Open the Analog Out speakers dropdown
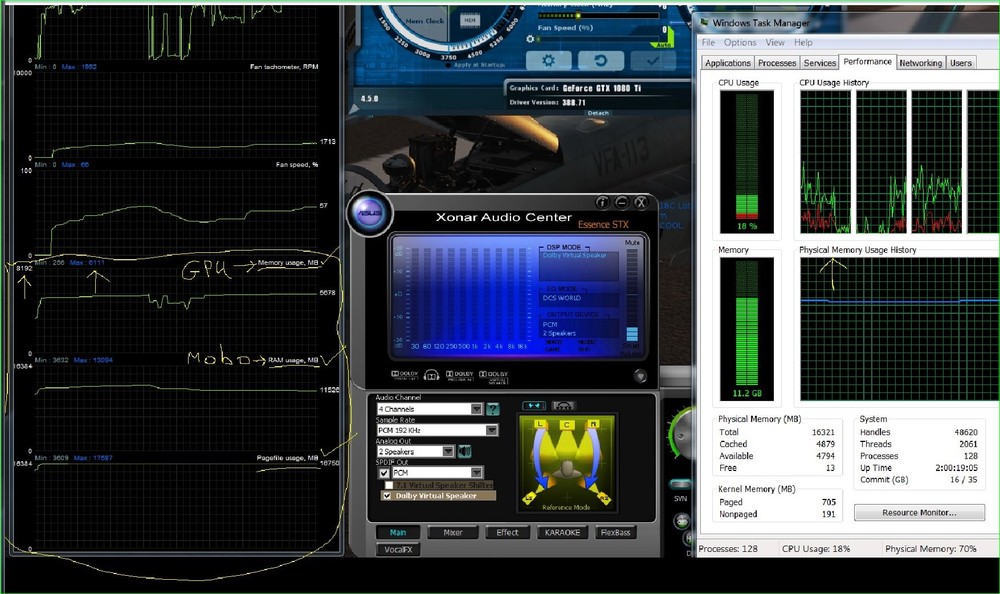 pyautogui.click(x=448, y=451)
